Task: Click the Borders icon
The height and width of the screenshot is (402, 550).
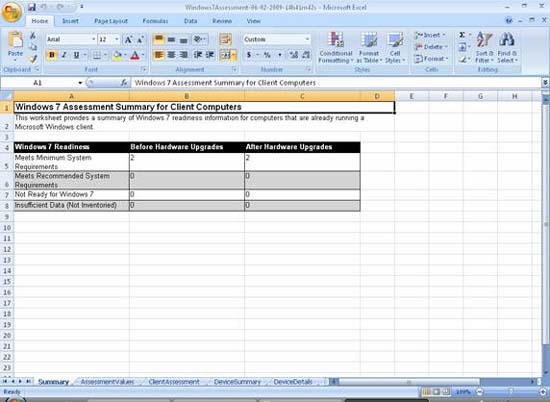Action: tap(96, 55)
